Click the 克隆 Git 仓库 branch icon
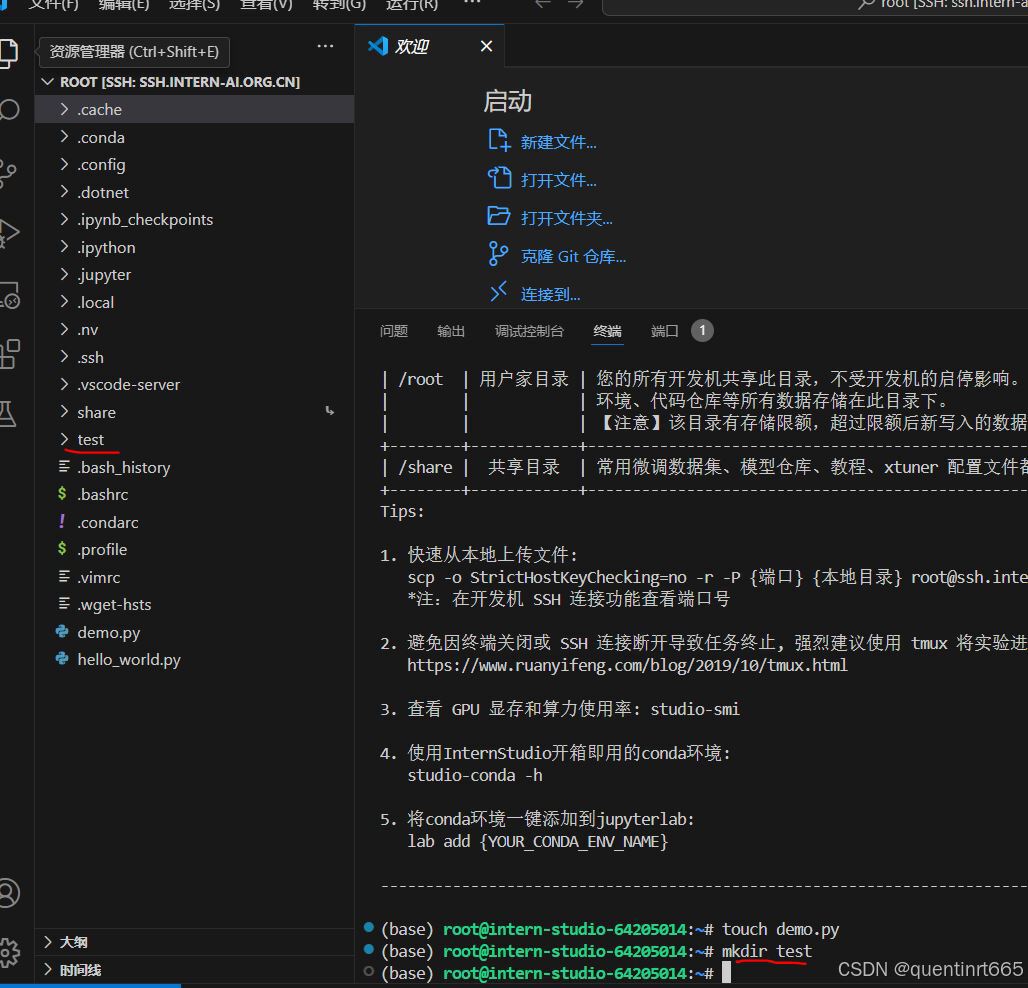Viewport: 1028px width, 988px height. (498, 254)
